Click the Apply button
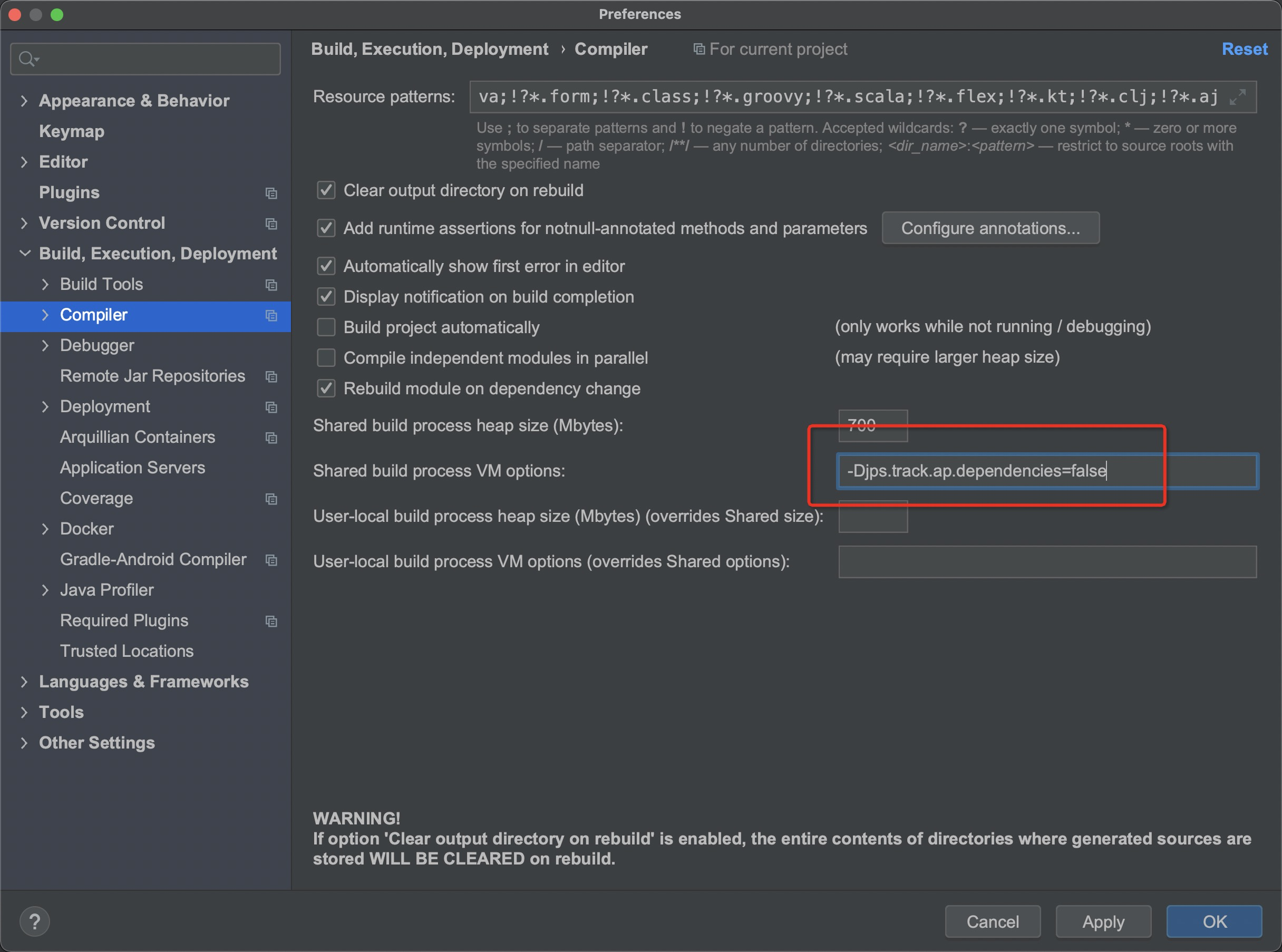The width and height of the screenshot is (1282, 952). tap(1103, 921)
